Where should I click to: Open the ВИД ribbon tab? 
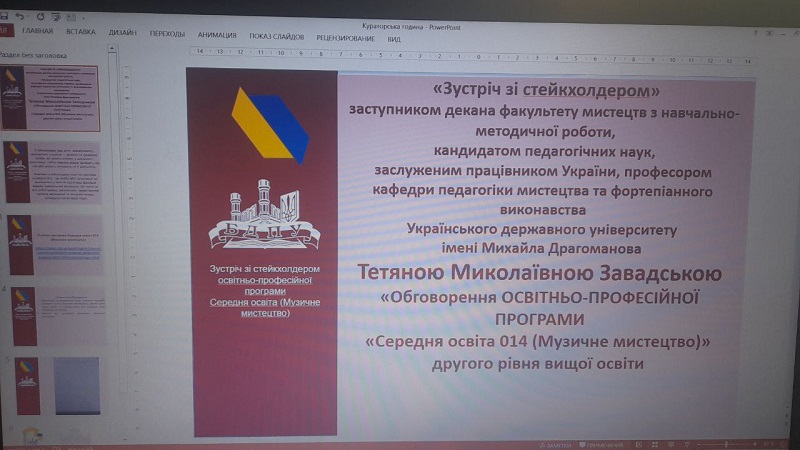pyautogui.click(x=394, y=39)
